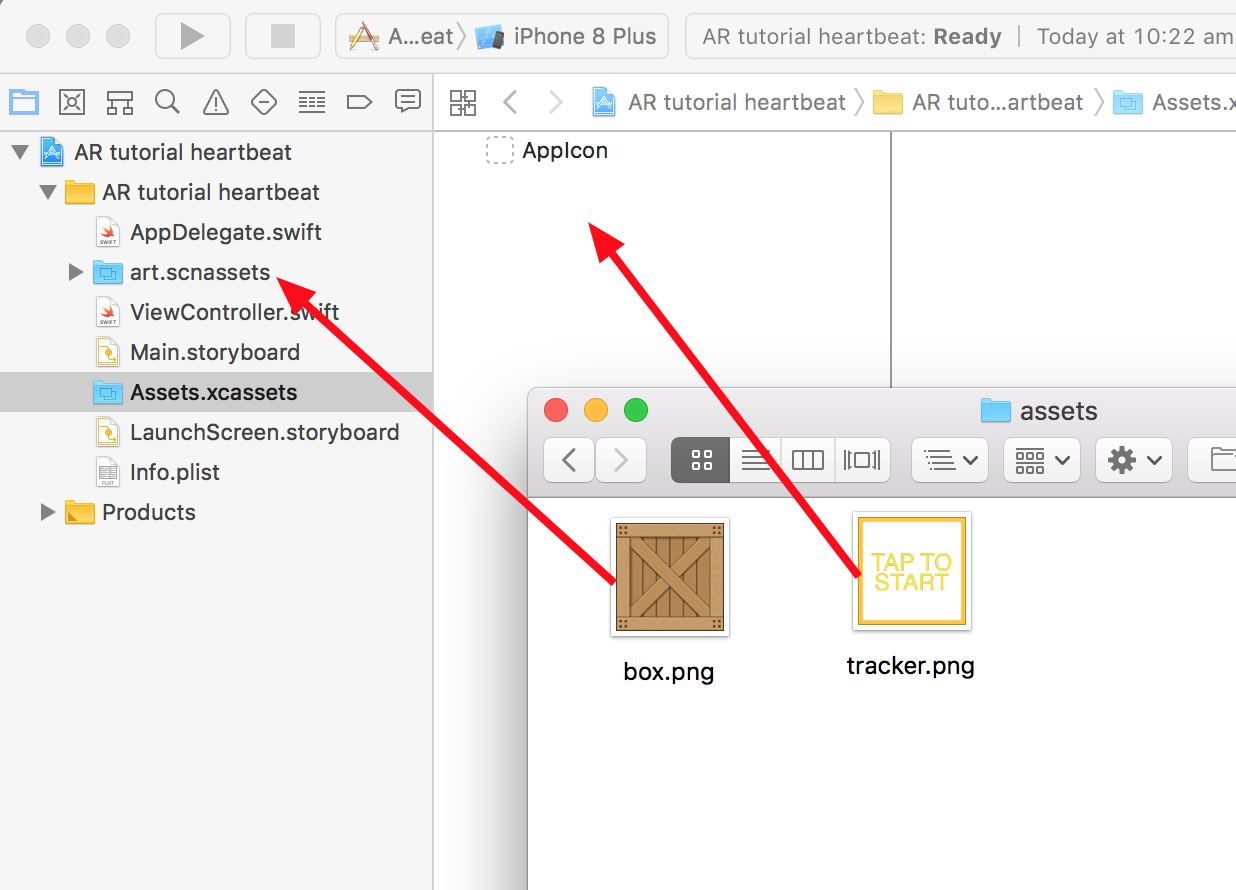
Task: Open Main.storyboard in the navigator
Action: 216,352
